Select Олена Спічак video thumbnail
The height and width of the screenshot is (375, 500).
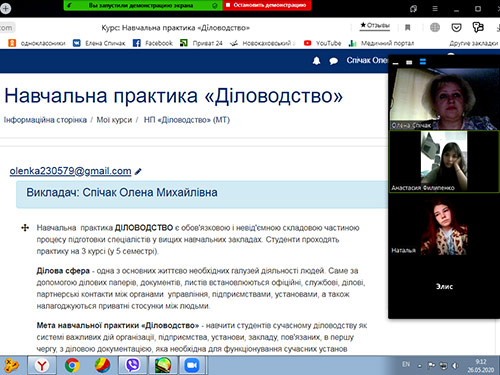444,99
